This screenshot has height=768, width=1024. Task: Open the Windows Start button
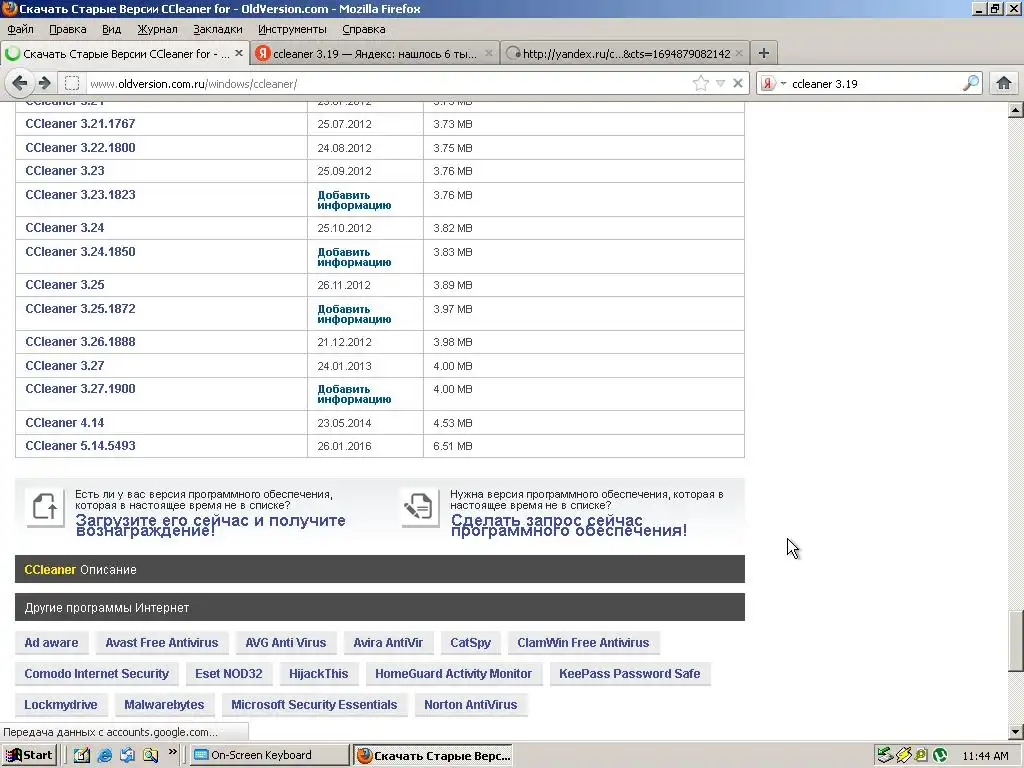(x=29, y=756)
